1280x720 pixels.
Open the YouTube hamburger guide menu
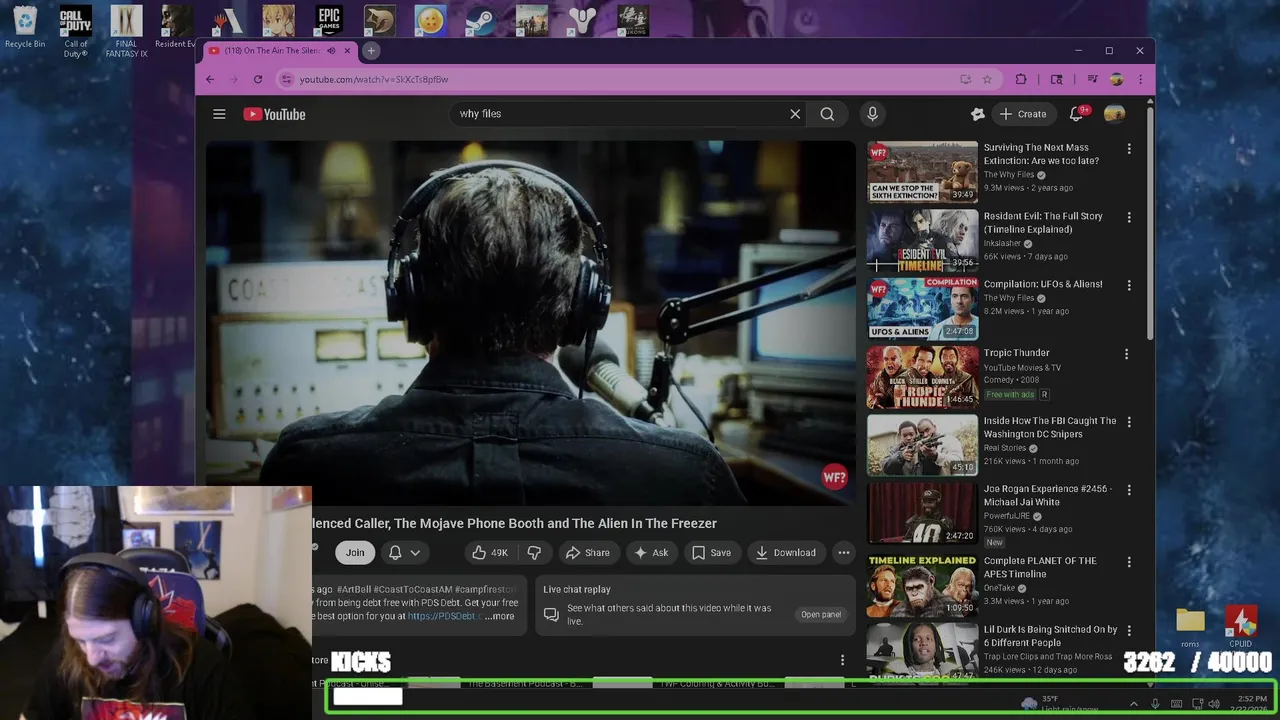coord(219,114)
